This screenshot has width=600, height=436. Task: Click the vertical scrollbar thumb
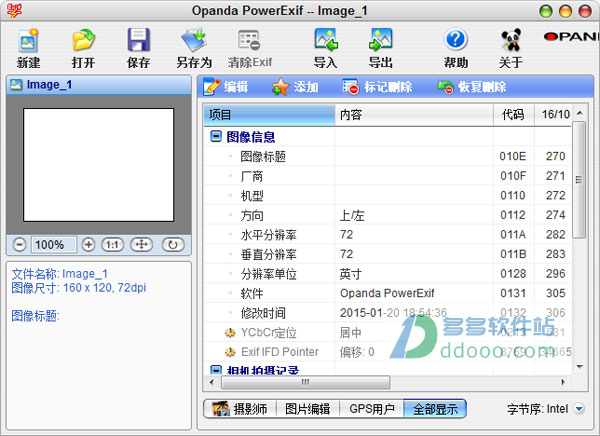[x=579, y=180]
